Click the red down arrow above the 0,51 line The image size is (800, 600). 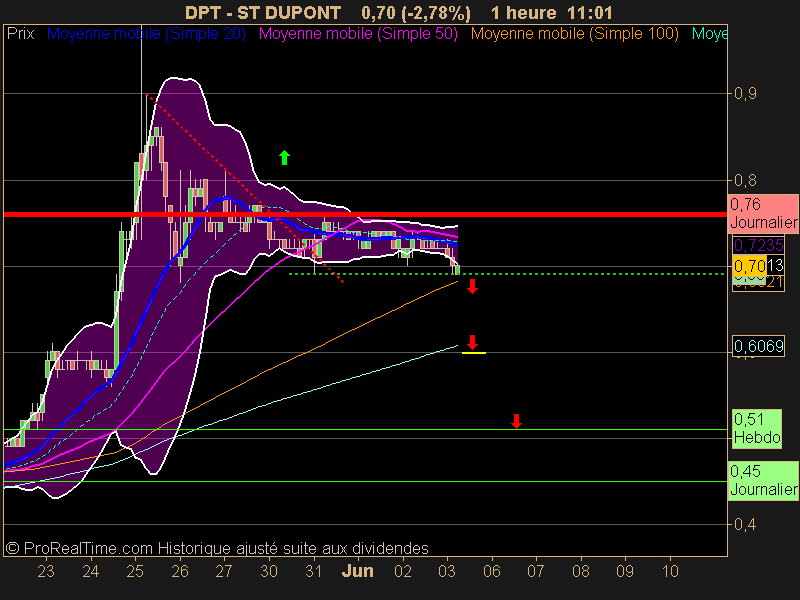coord(516,421)
